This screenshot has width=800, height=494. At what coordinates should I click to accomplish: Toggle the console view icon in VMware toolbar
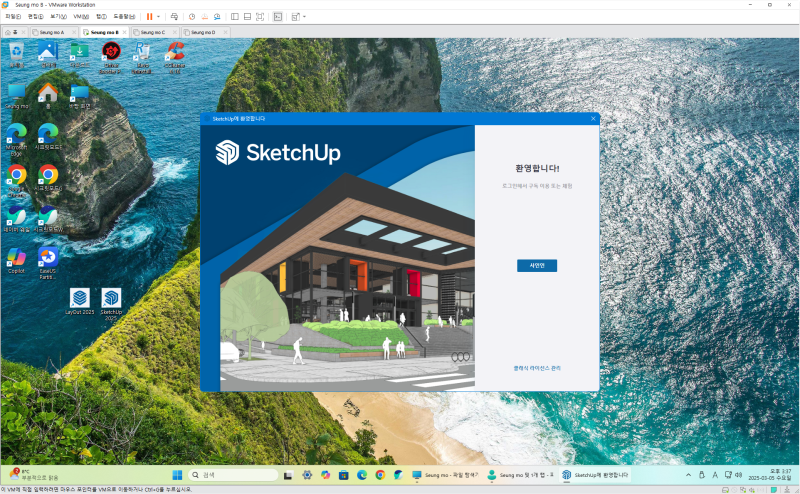(x=278, y=17)
